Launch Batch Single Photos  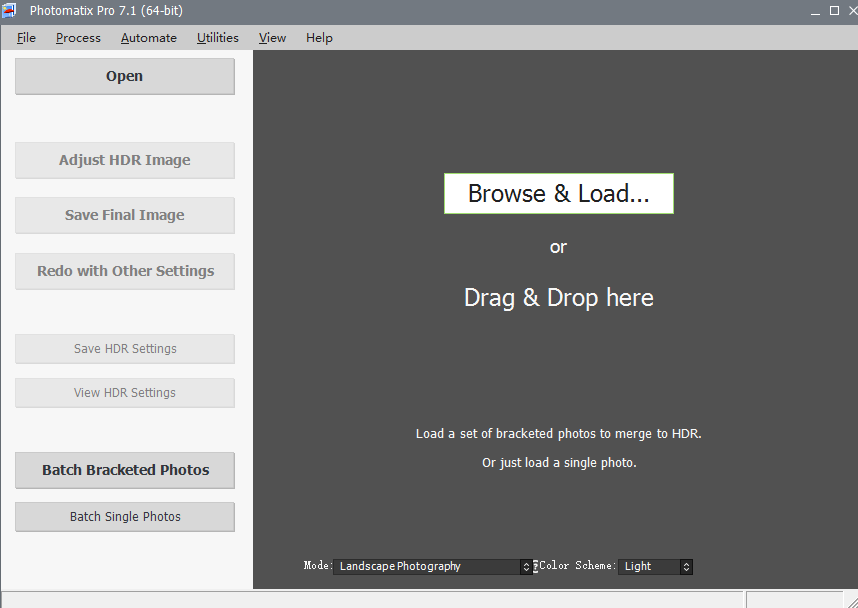pyautogui.click(x=125, y=517)
